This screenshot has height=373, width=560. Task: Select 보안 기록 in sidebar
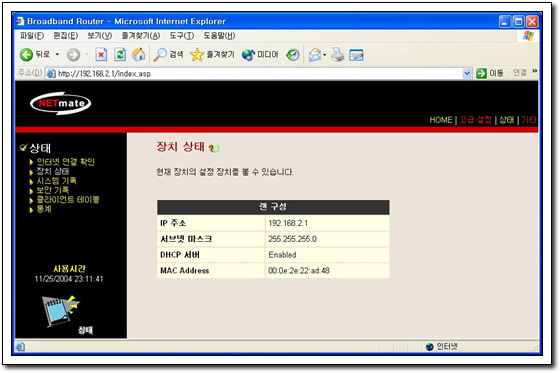[x=53, y=190]
